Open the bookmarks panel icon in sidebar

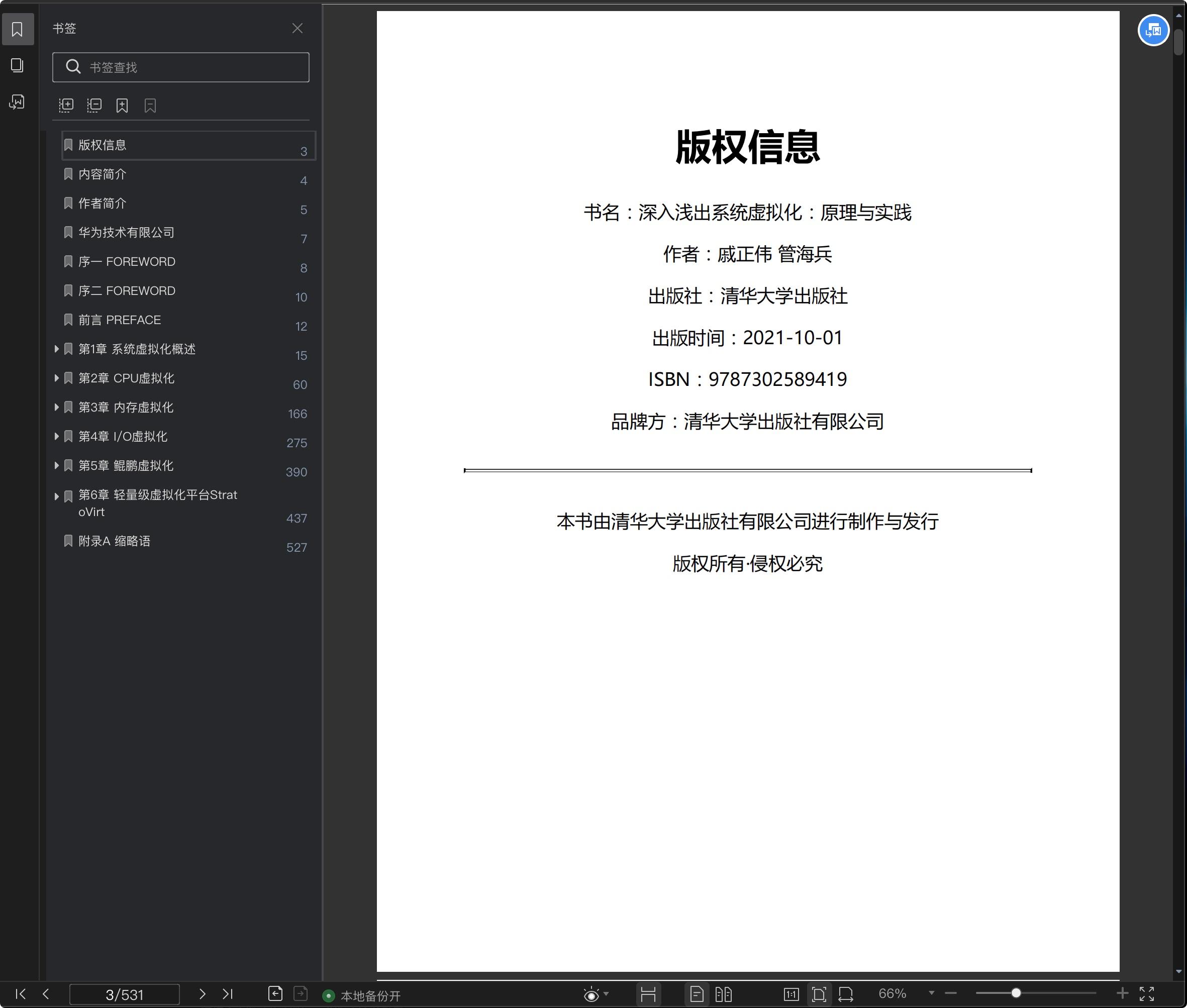17,29
